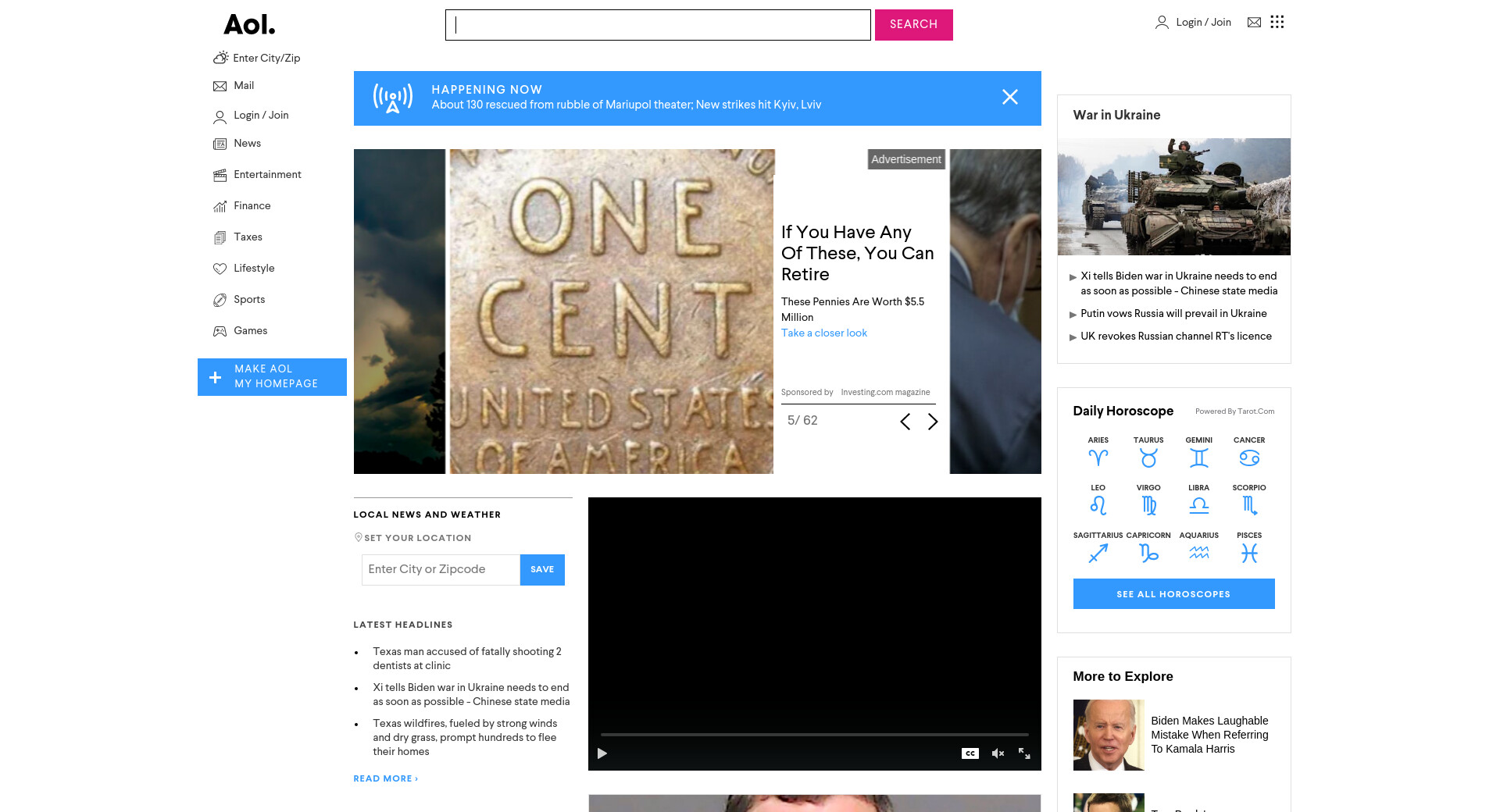Open the News newspaper icon
Screen dimensions: 1500x812
click(x=220, y=144)
